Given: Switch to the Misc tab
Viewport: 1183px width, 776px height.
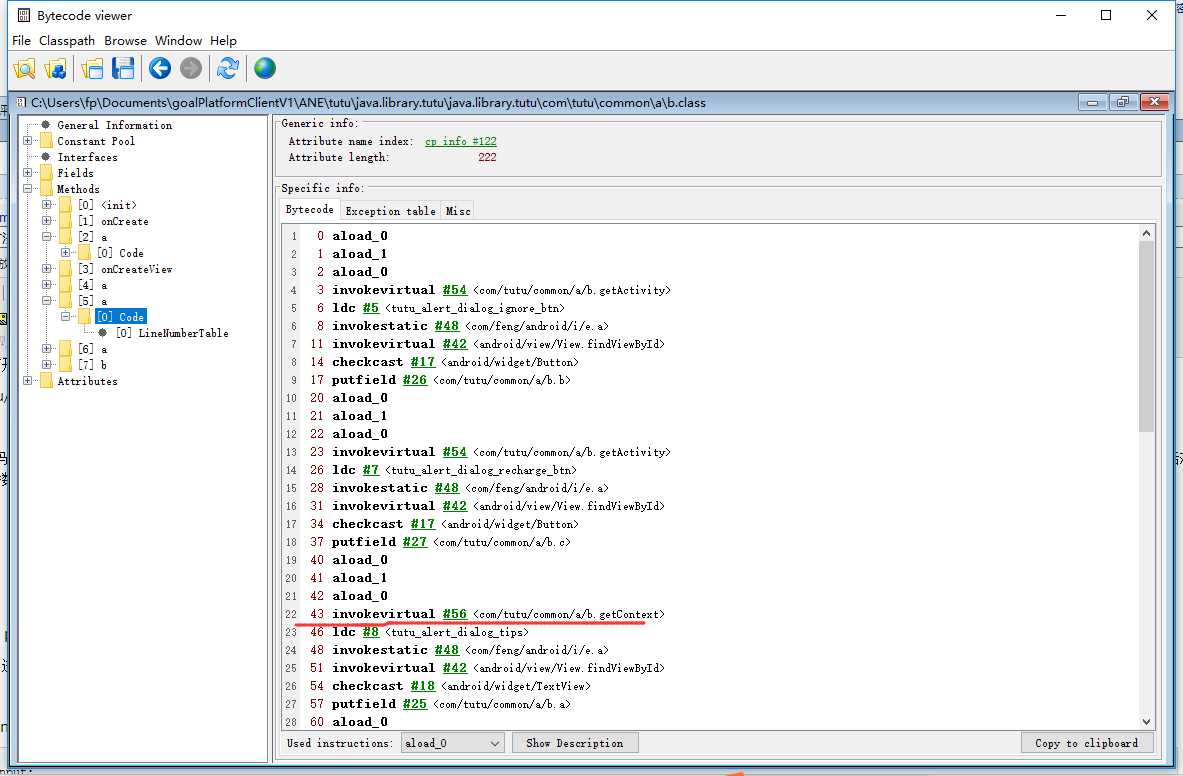Looking at the screenshot, I should (458, 211).
